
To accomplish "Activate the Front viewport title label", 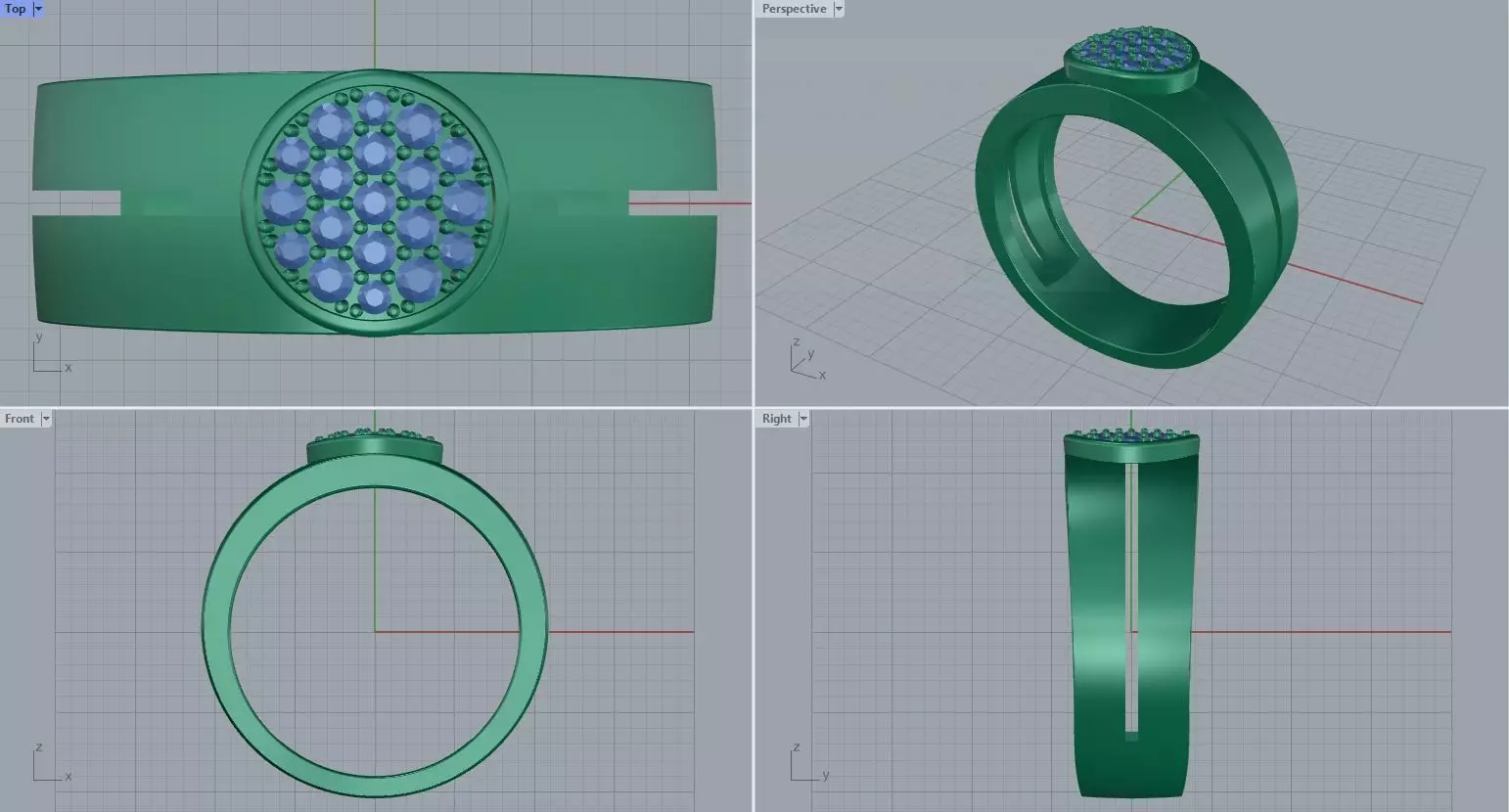I will (x=20, y=419).
